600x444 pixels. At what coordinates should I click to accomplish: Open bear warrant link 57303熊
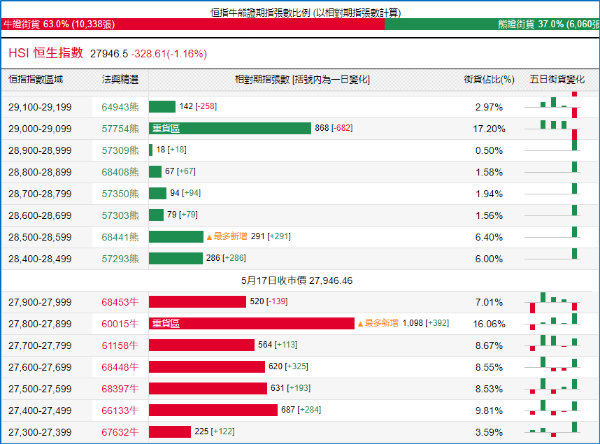[120, 215]
